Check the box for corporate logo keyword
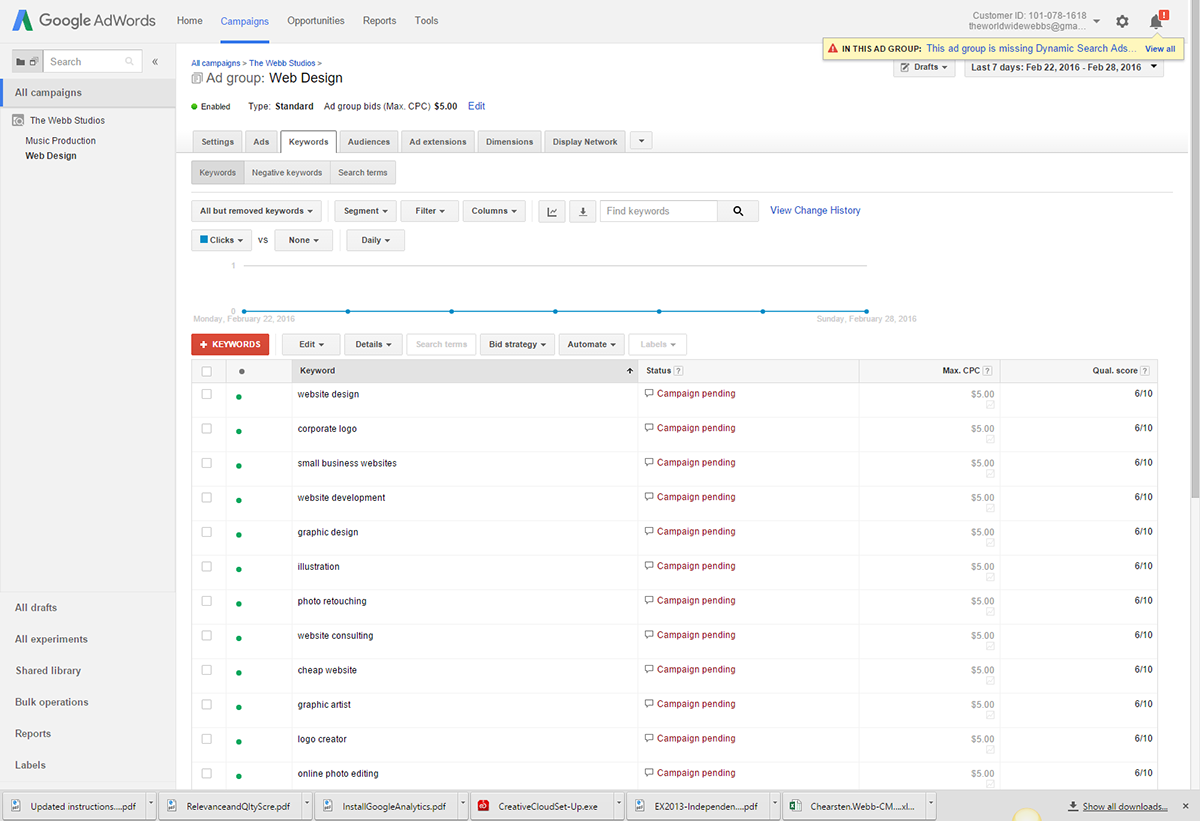The height and width of the screenshot is (821, 1200). point(207,428)
